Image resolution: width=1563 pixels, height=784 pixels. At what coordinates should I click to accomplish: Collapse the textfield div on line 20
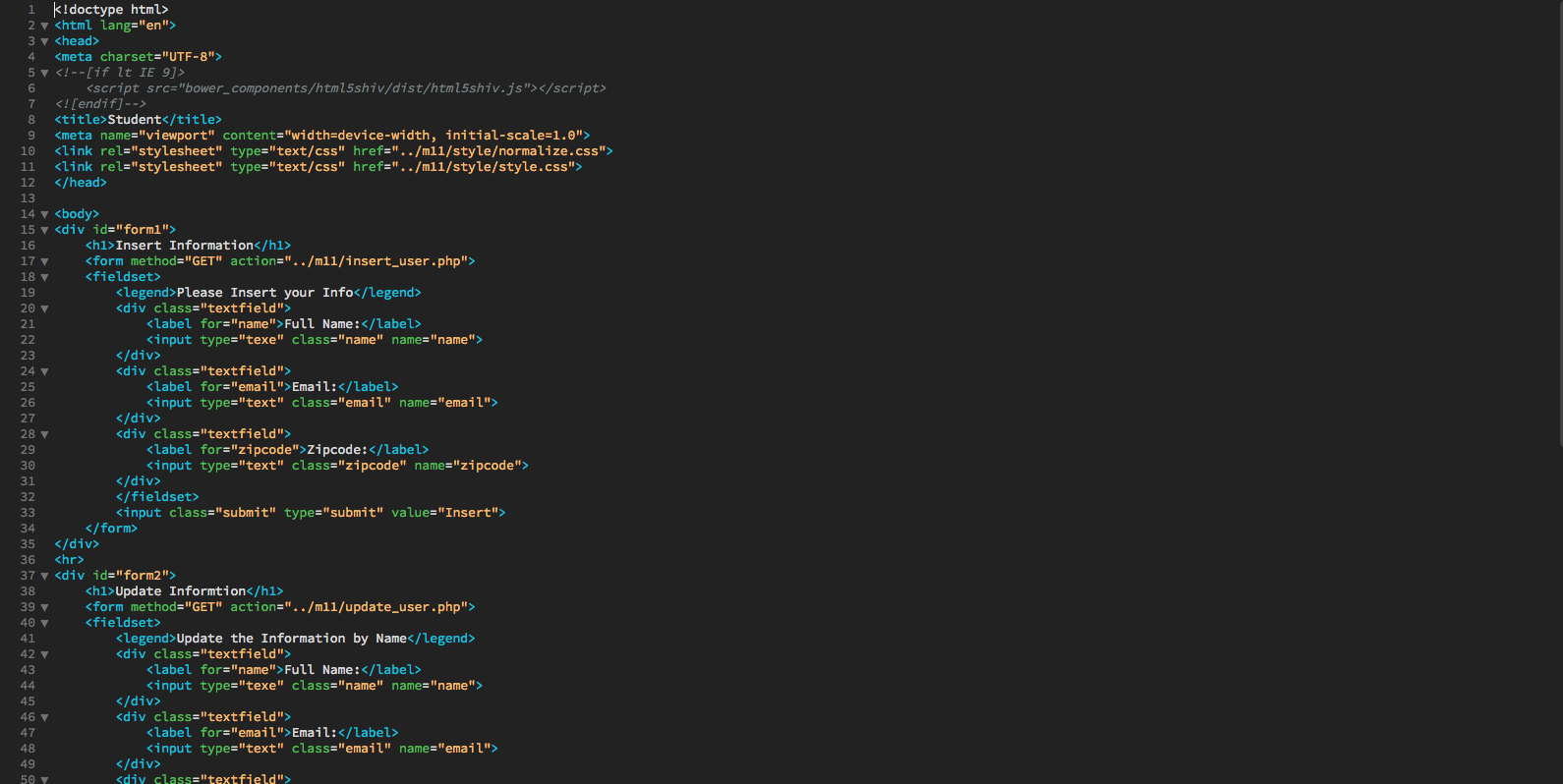(x=44, y=308)
